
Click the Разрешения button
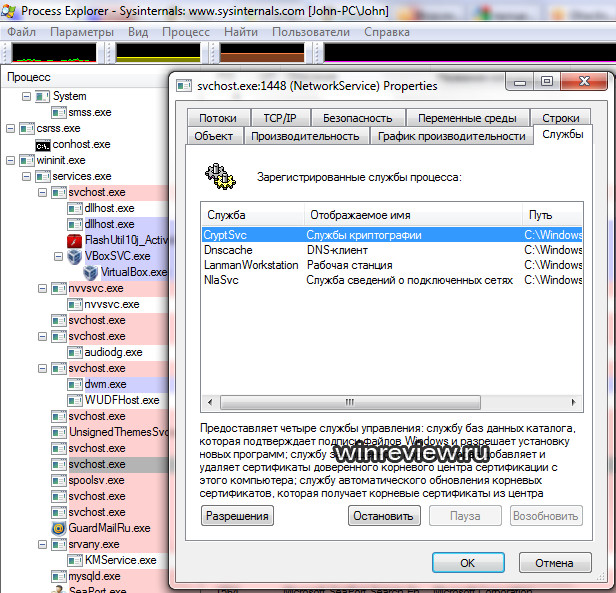pyautogui.click(x=237, y=516)
